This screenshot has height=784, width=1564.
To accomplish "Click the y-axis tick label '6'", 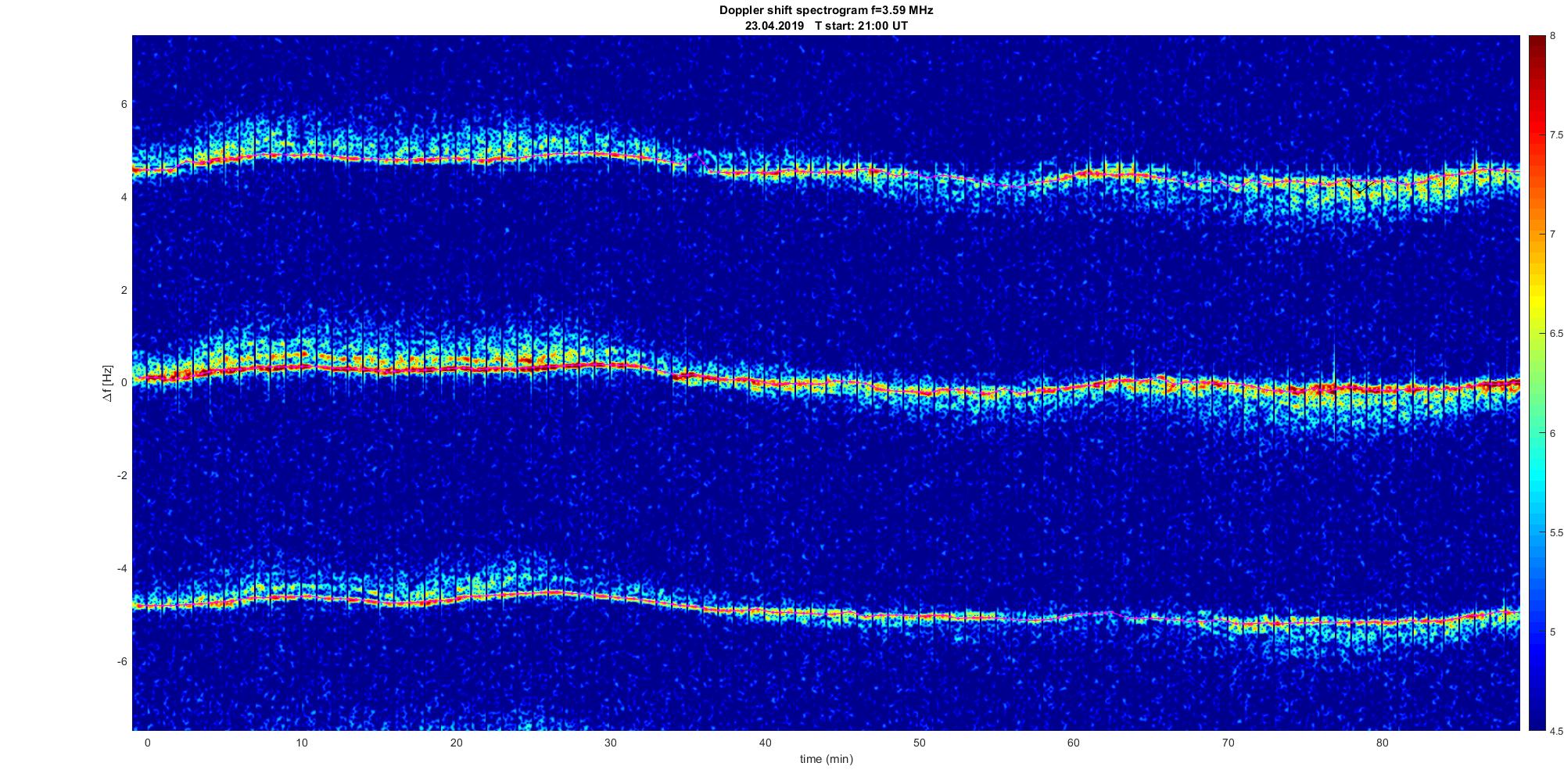I will pyautogui.click(x=124, y=104).
